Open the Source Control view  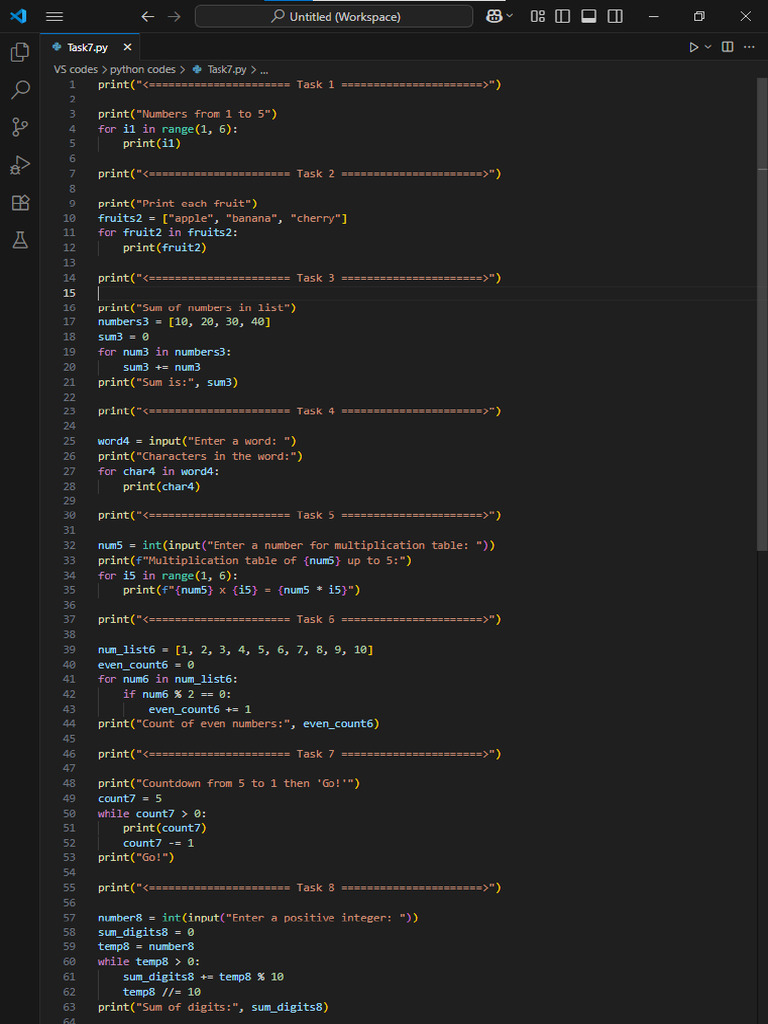(x=20, y=127)
